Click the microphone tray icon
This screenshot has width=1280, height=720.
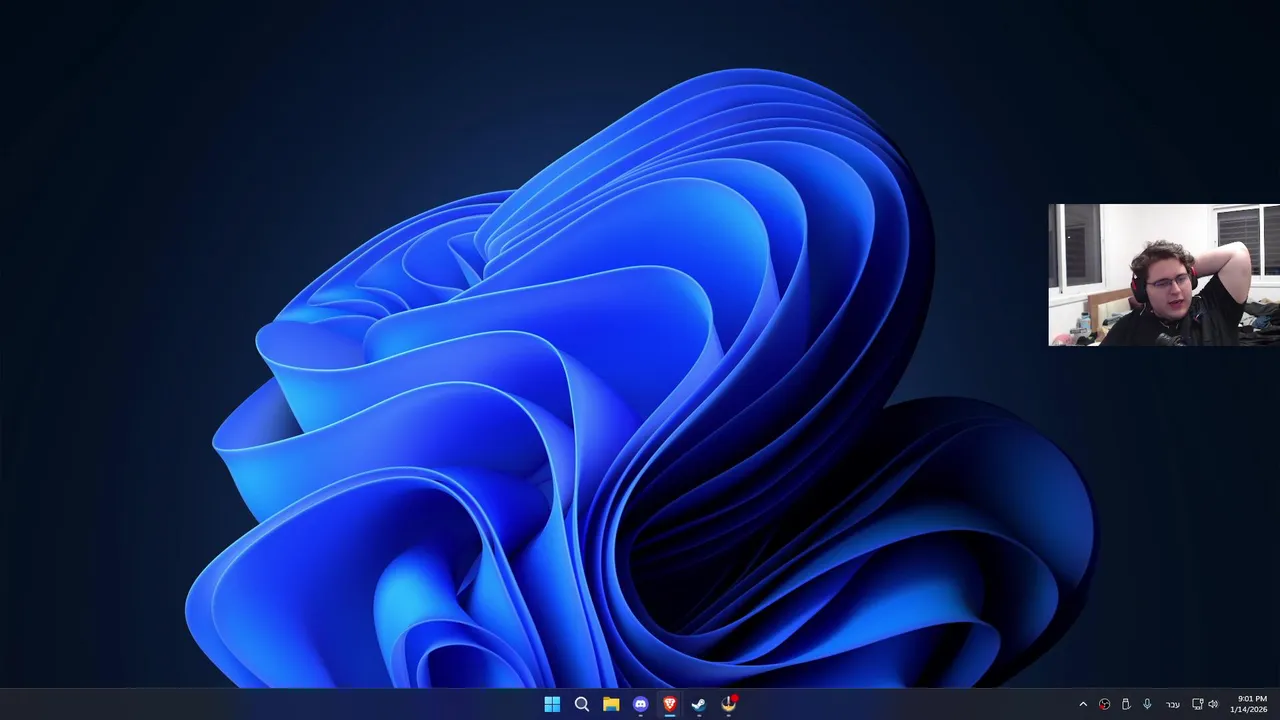1147,705
